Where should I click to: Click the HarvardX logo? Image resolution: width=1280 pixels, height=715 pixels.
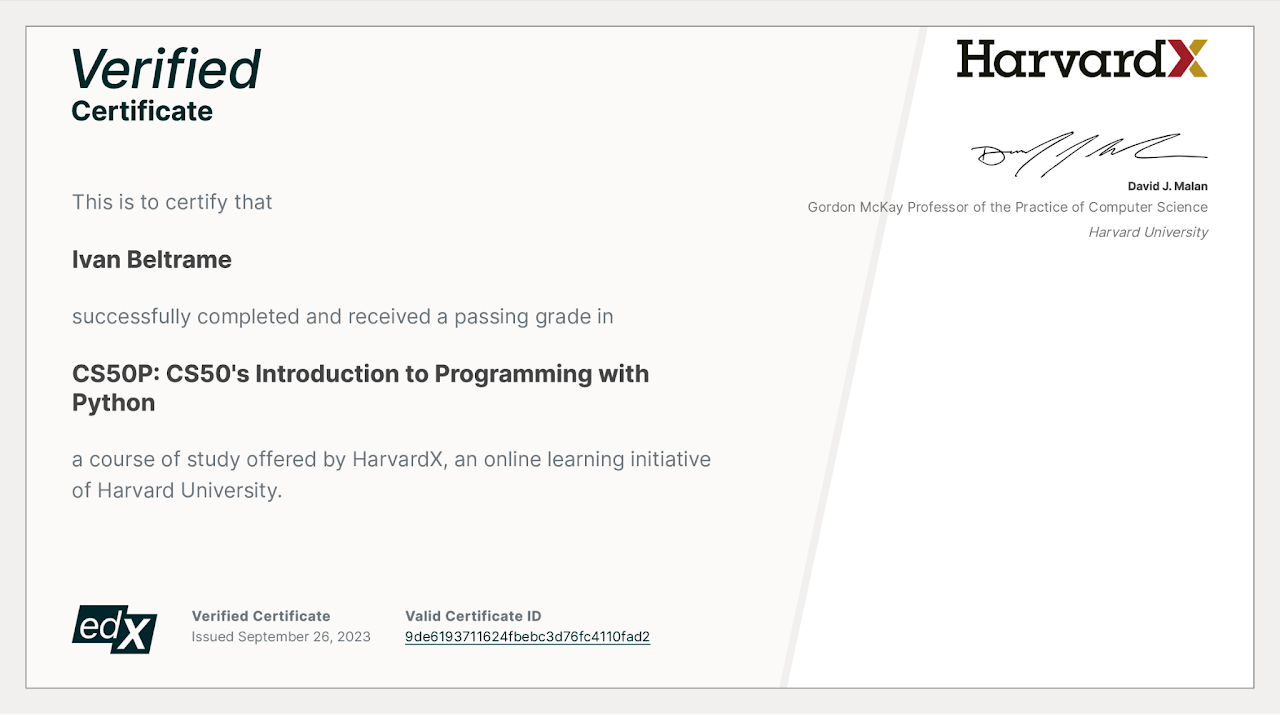click(1082, 59)
